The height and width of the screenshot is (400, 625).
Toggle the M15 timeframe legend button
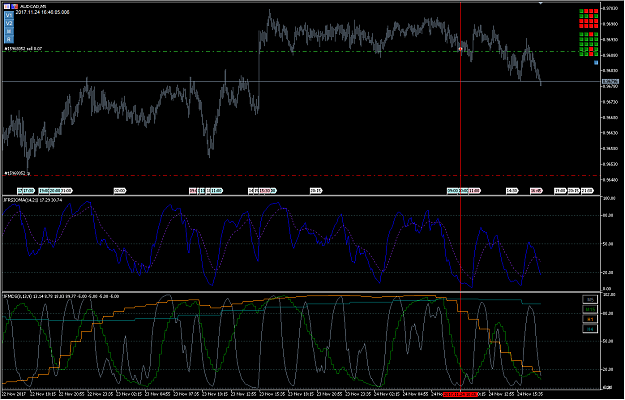590,310
